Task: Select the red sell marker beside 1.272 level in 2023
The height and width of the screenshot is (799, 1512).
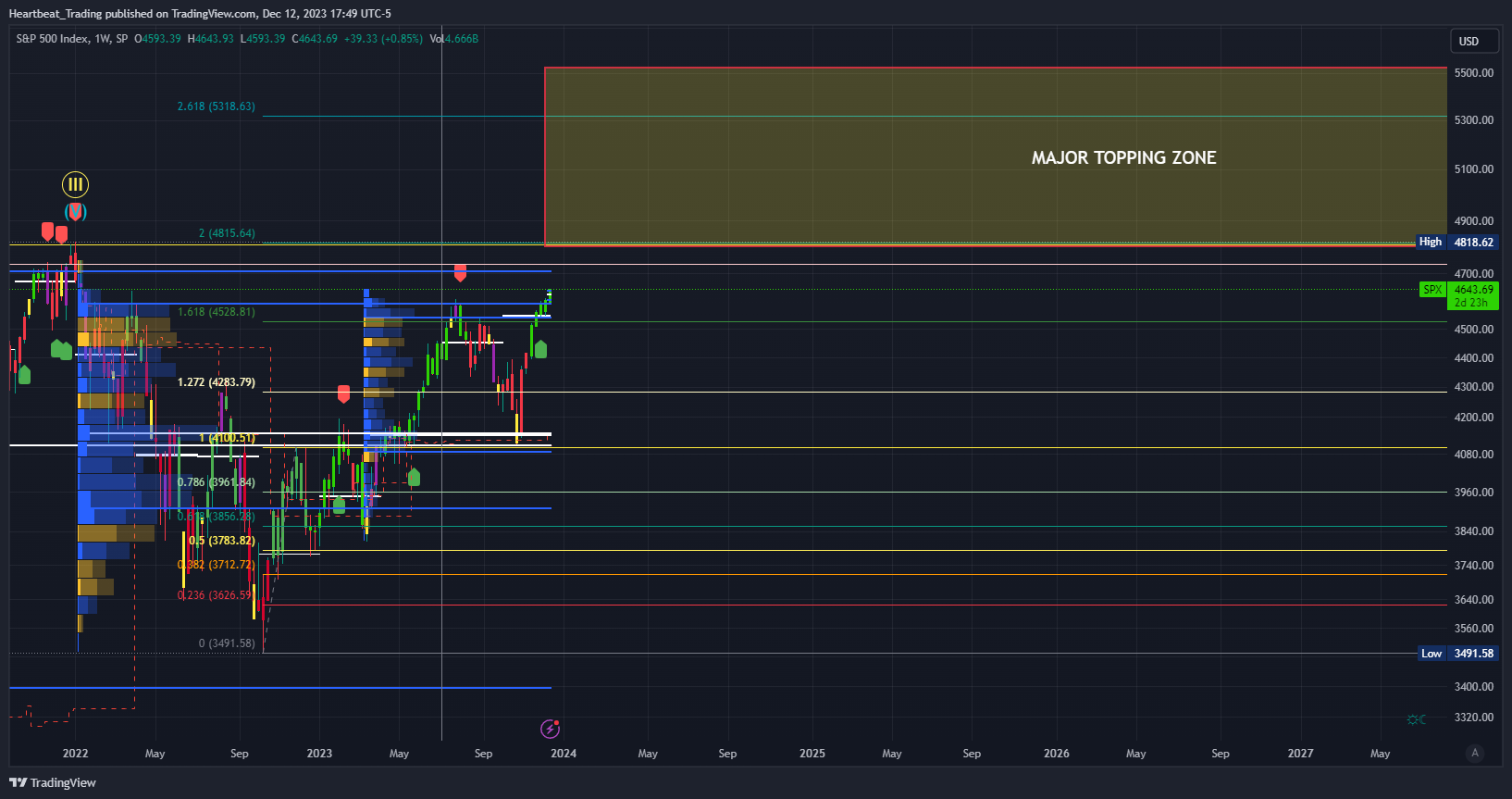Action: click(x=343, y=394)
